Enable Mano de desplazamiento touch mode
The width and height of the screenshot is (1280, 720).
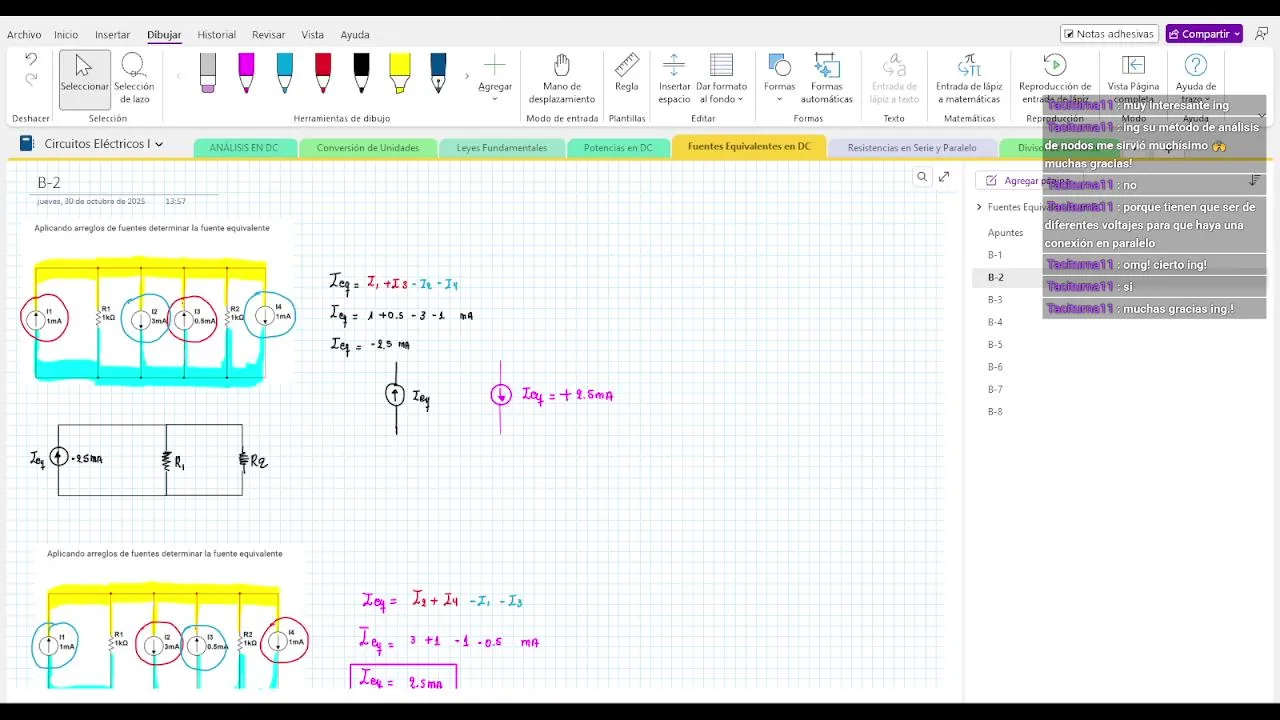pyautogui.click(x=562, y=78)
